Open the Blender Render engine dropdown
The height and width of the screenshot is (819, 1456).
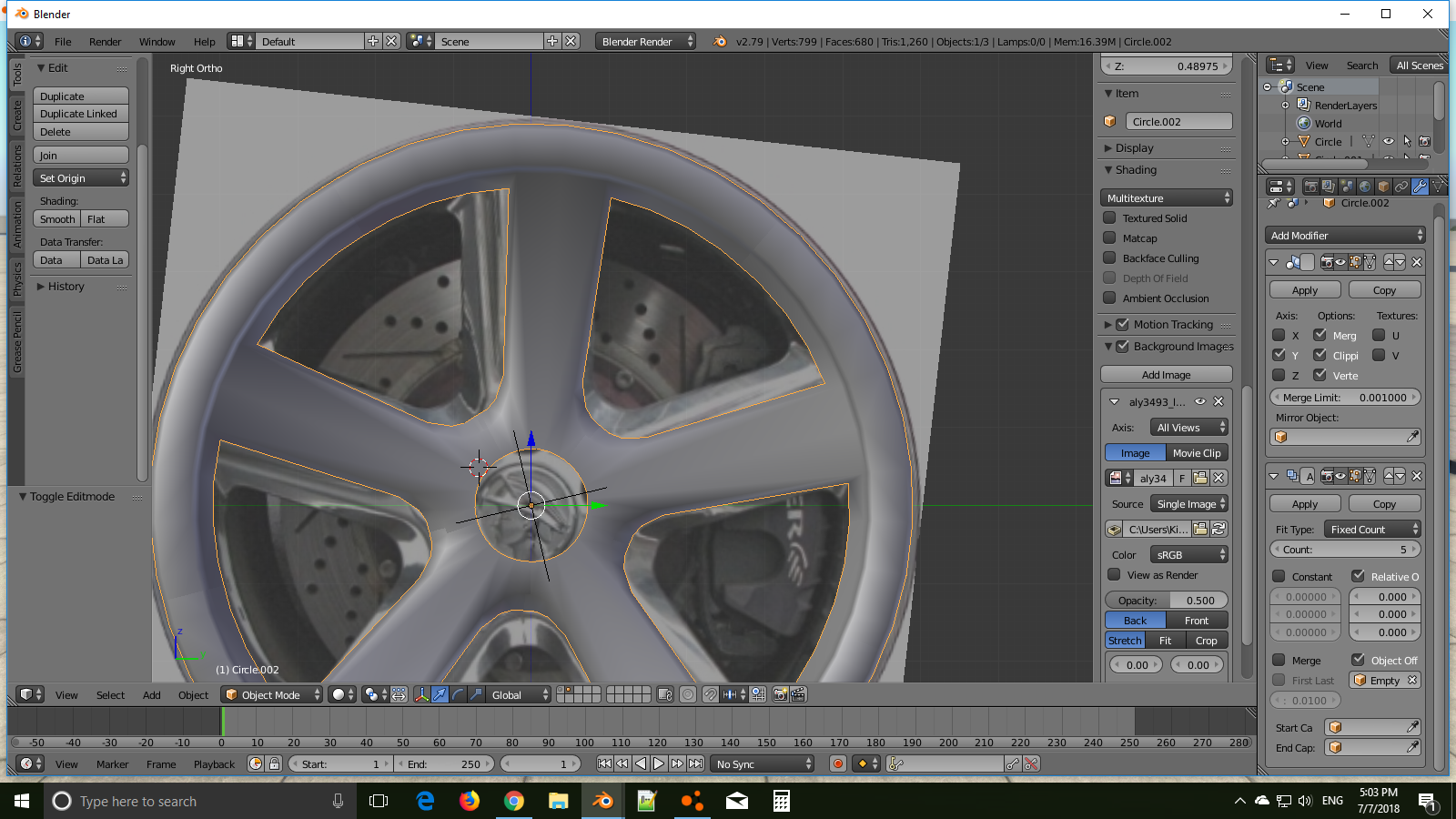[x=646, y=41]
